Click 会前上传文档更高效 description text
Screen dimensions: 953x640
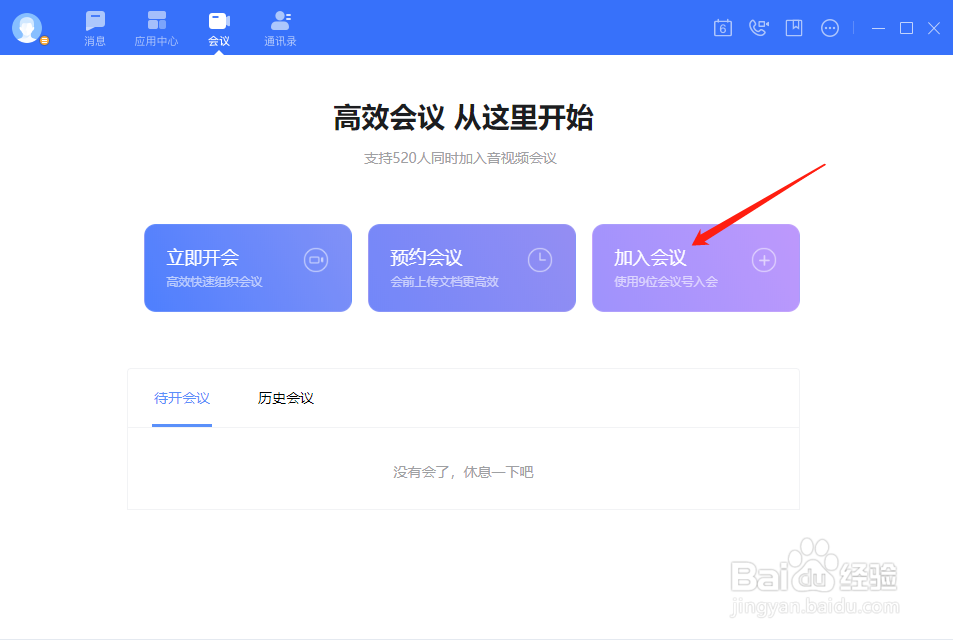(444, 282)
